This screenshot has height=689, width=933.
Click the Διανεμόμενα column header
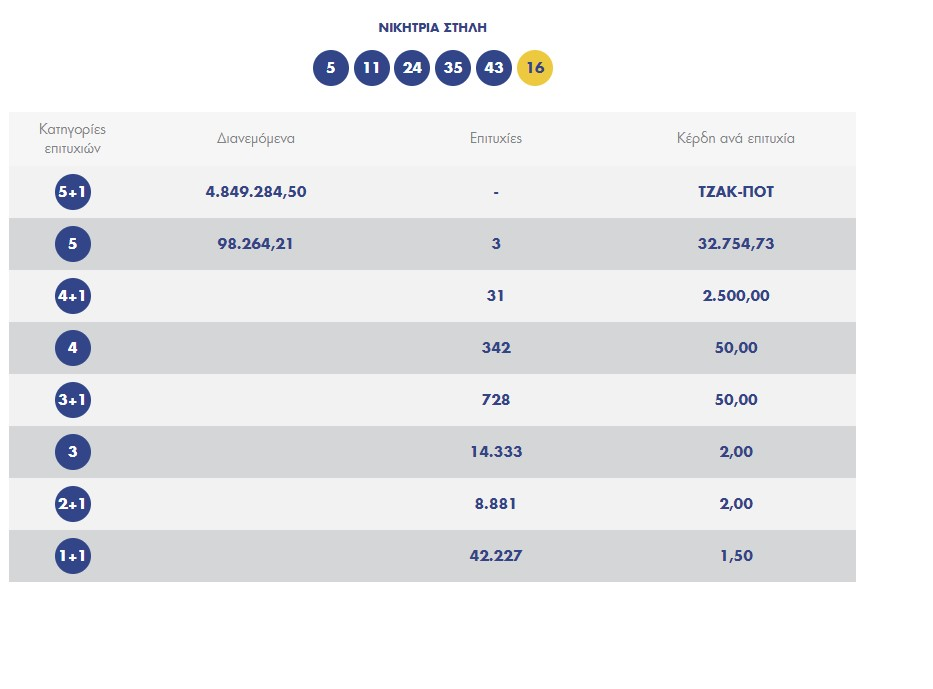(256, 139)
